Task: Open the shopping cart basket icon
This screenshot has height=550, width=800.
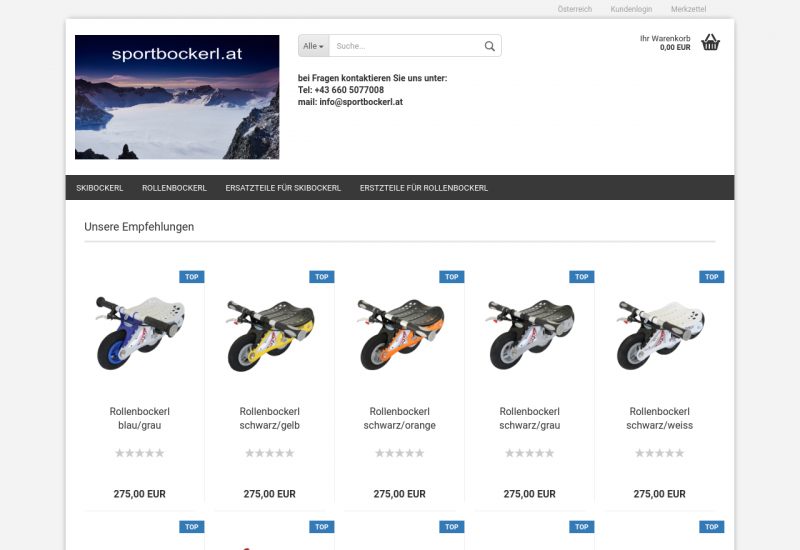Action: point(710,42)
